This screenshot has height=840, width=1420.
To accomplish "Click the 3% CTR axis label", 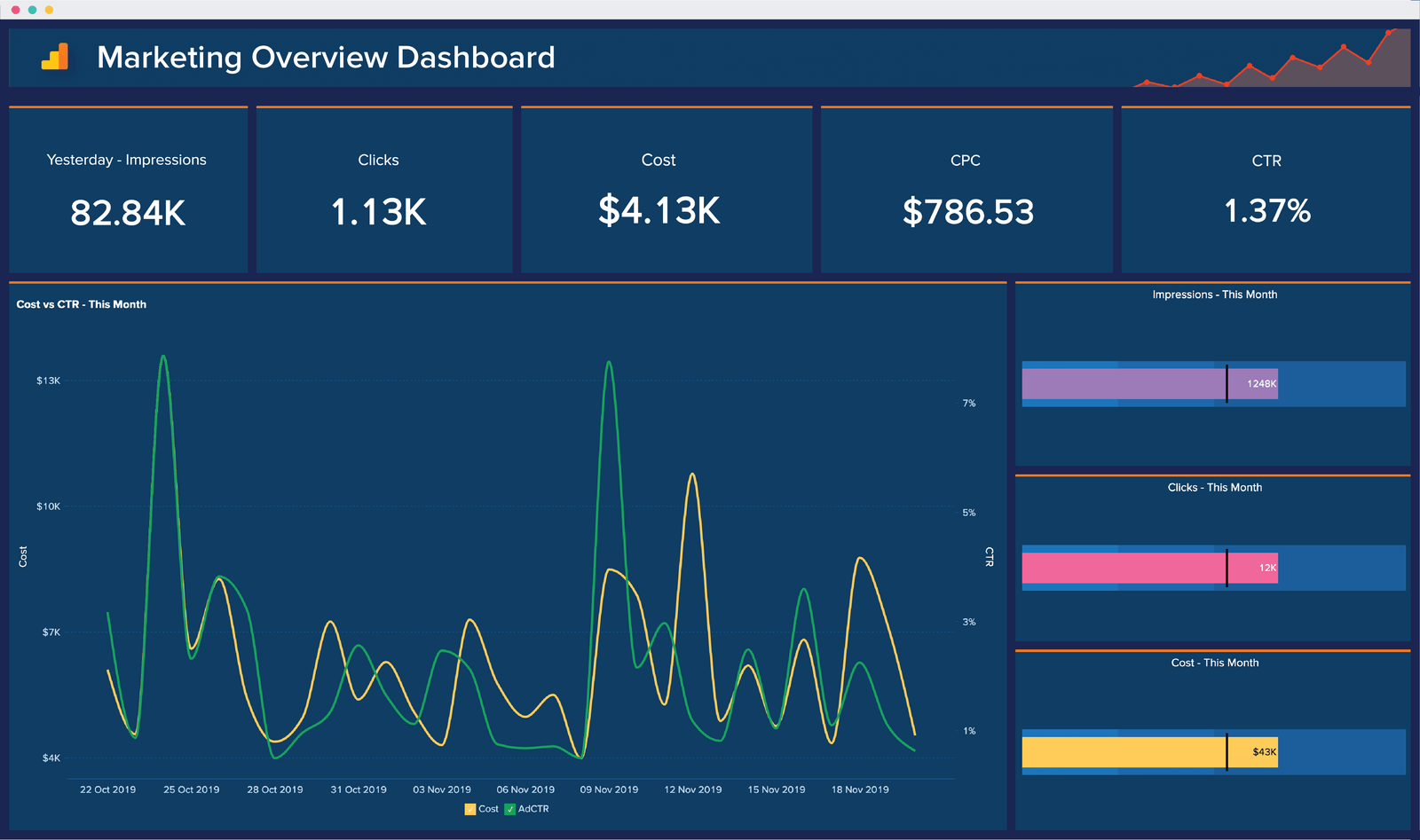I will click(x=969, y=622).
